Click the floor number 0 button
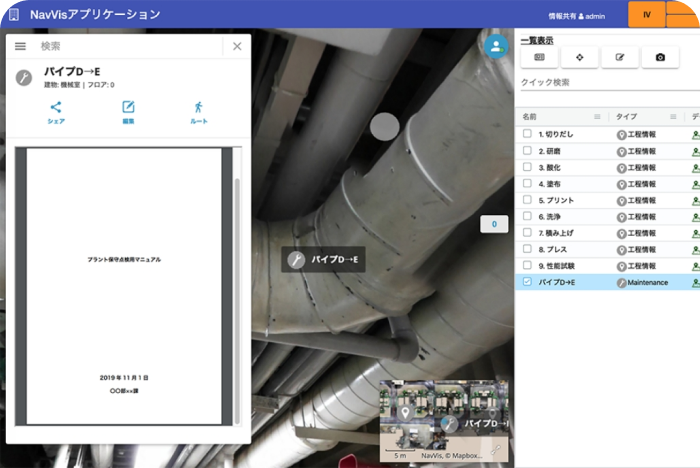Viewport: 700px width, 468px height. [x=494, y=225]
